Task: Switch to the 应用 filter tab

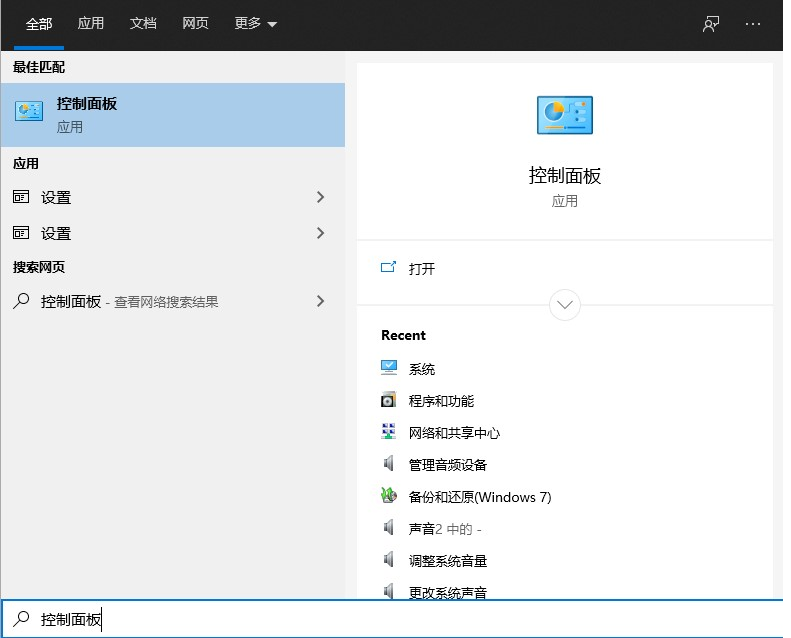Action: pyautogui.click(x=91, y=24)
